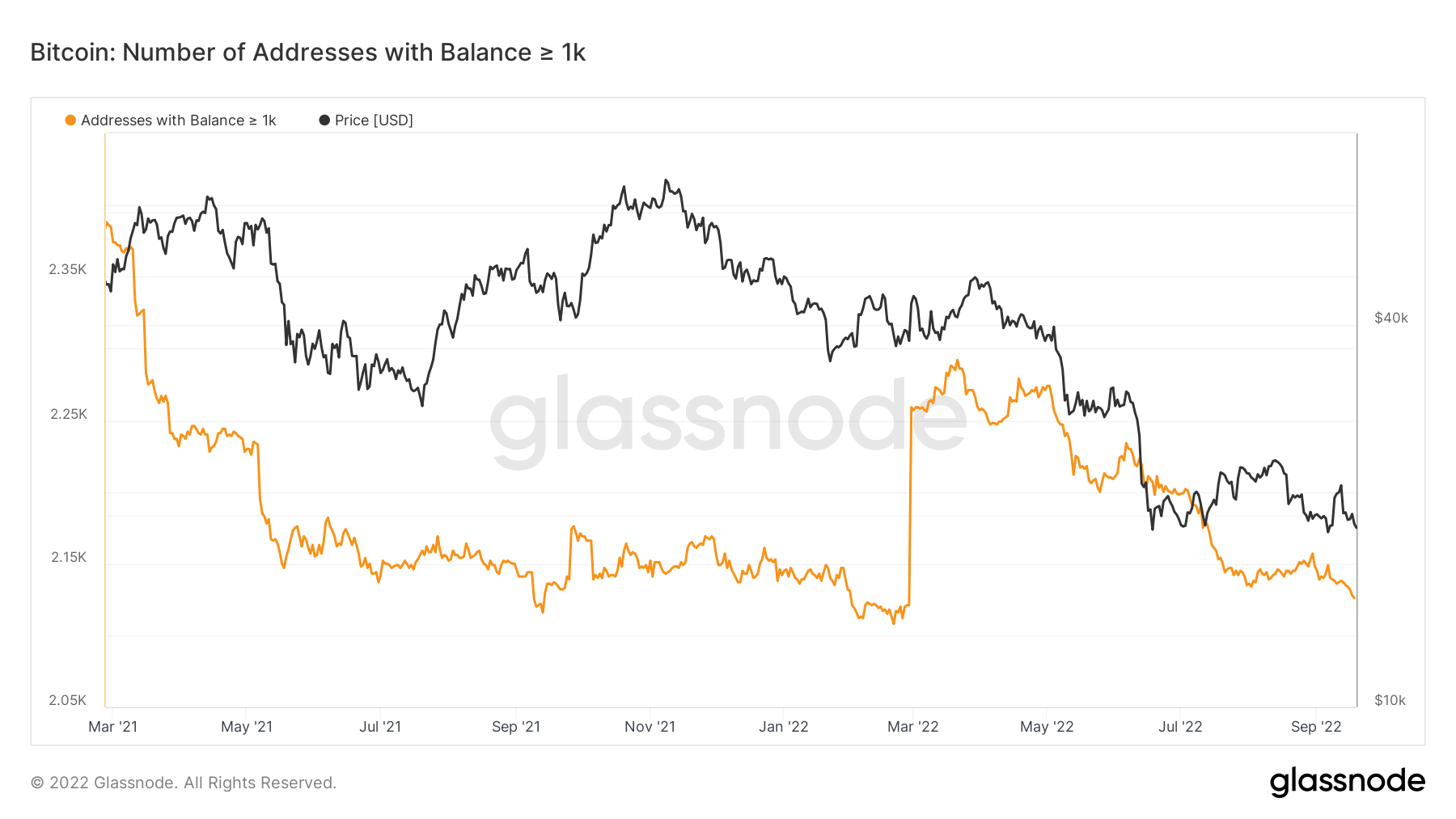This screenshot has width=1456, height=819.
Task: Select the Jan '22 x-axis label
Action: tap(783, 727)
